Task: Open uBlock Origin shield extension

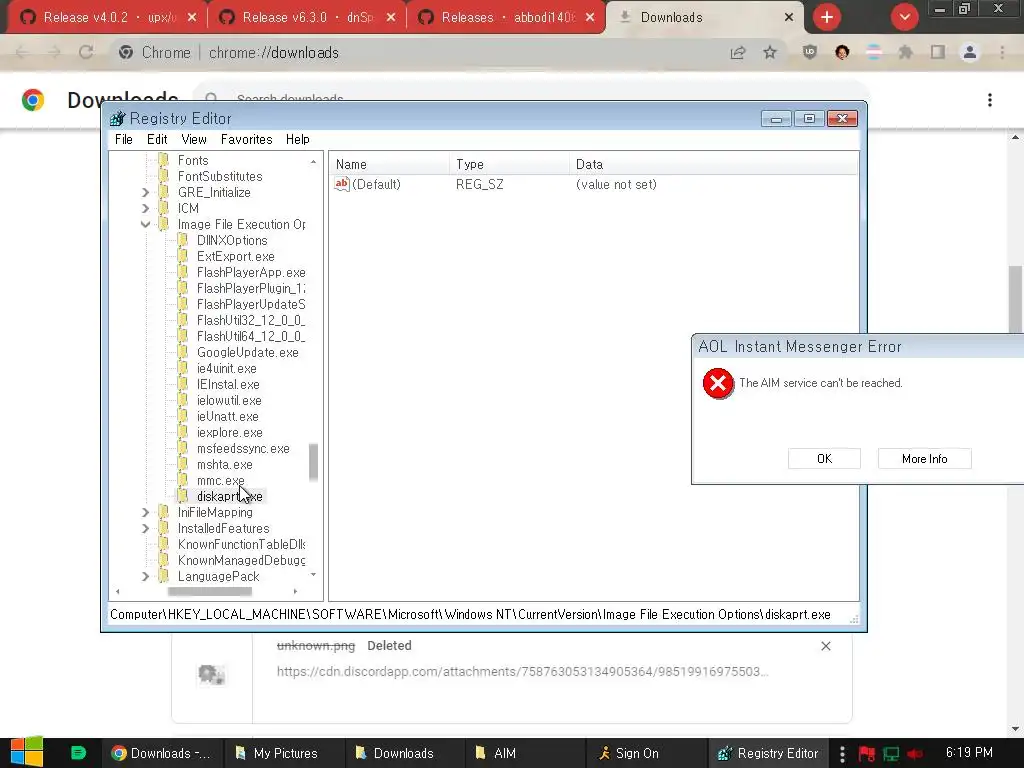Action: click(x=810, y=53)
